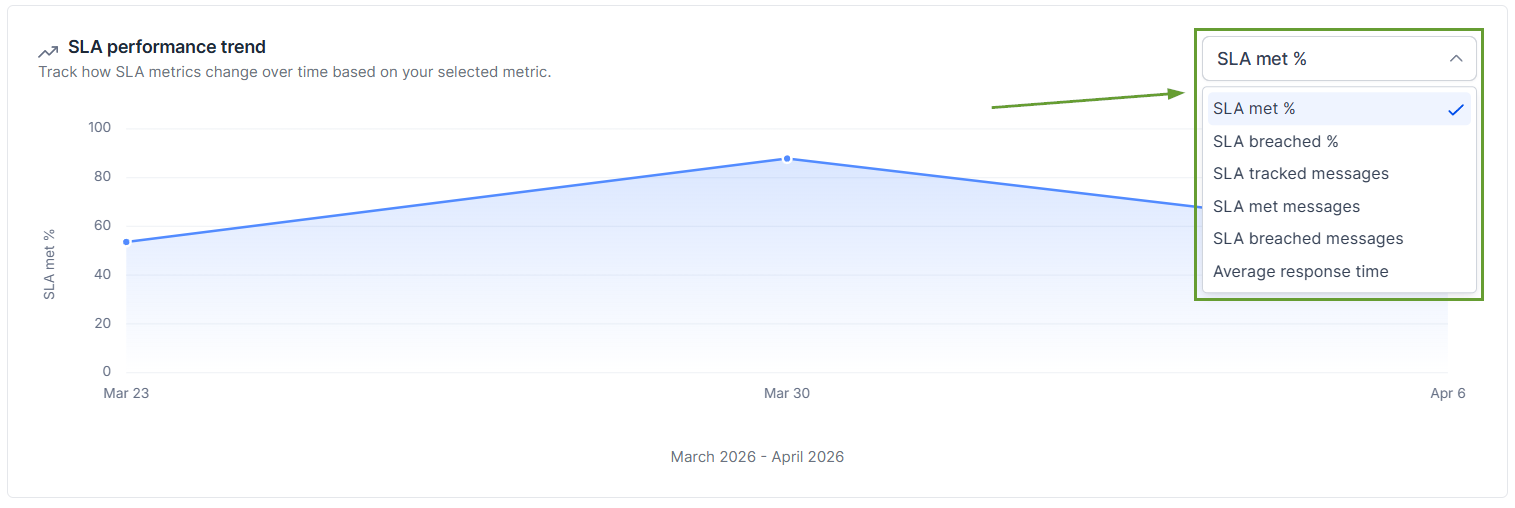Select SLA tracked messages option
This screenshot has height=508, width=1515.
click(x=1300, y=174)
